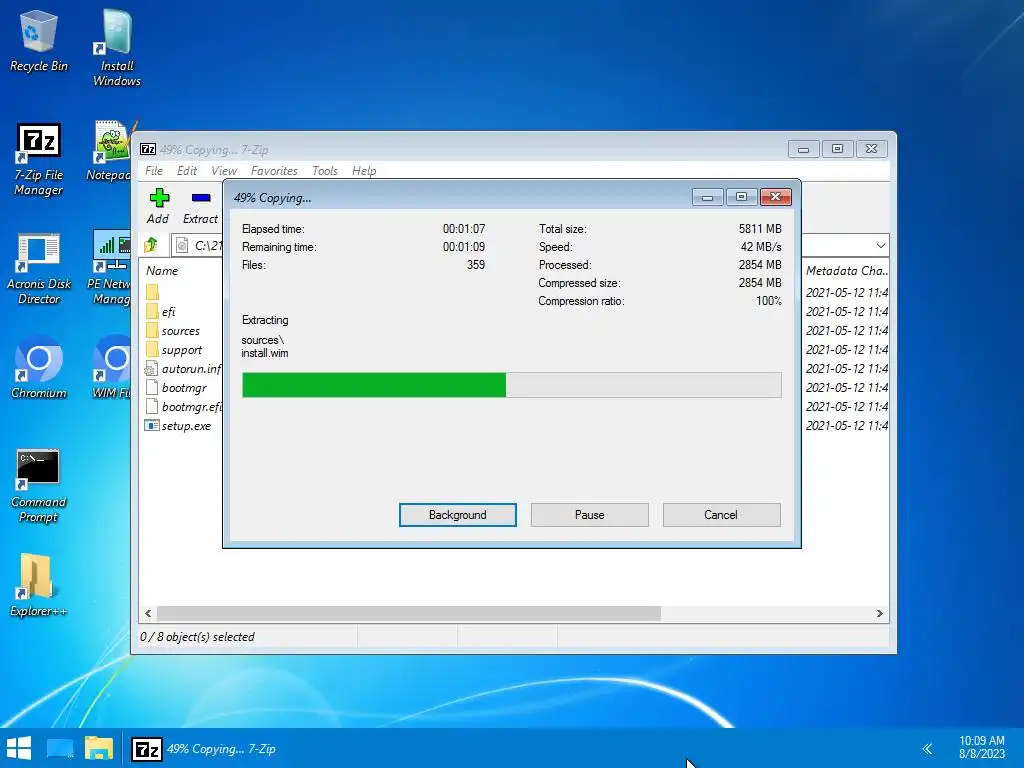Select the setup.exe file entry
The width and height of the screenshot is (1024, 768).
[x=178, y=425]
